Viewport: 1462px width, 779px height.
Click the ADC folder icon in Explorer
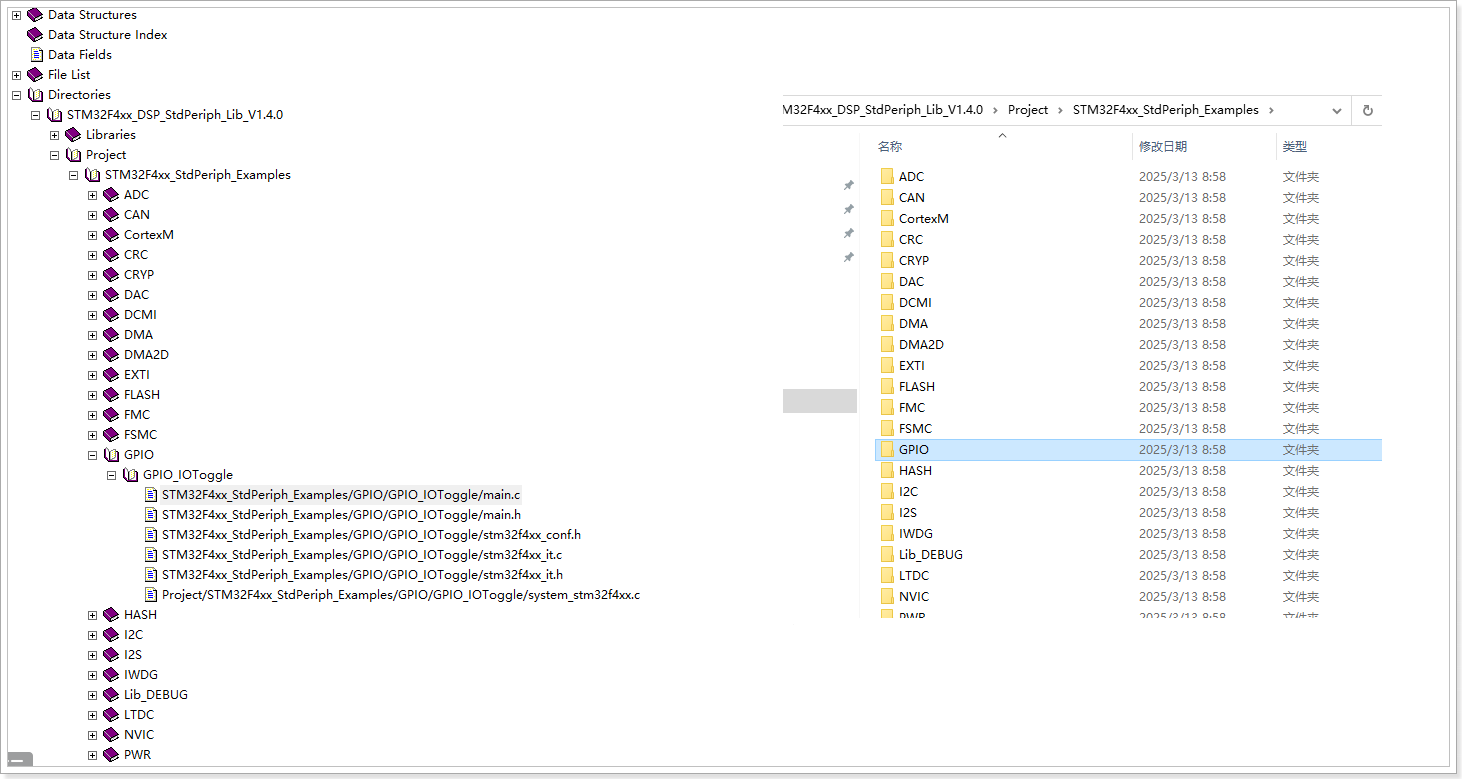tap(886, 176)
